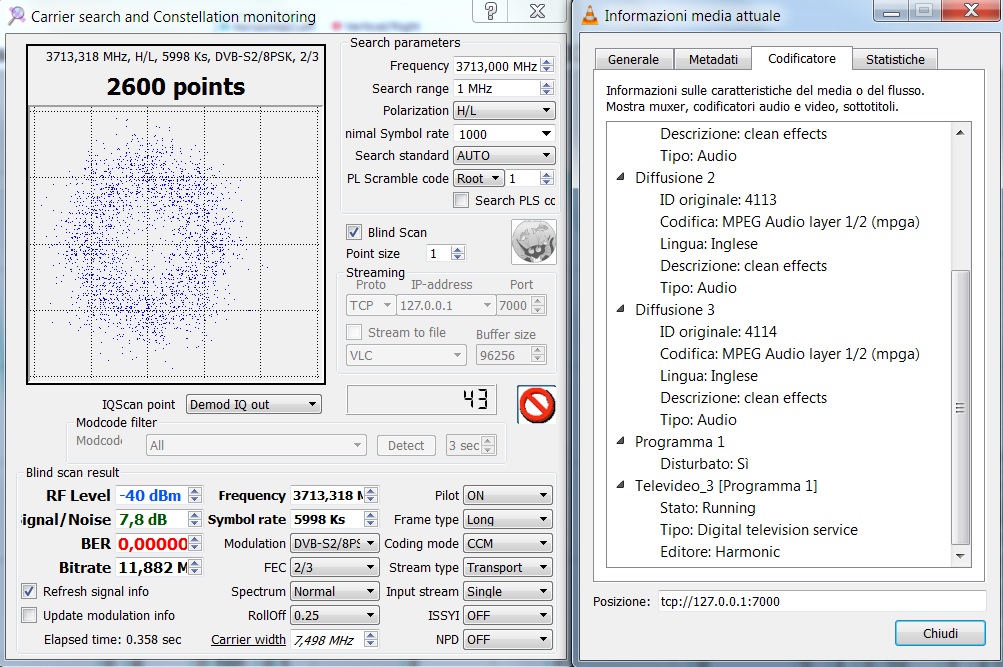
Task: Enable the Stream to file checkbox
Action: (x=353, y=333)
